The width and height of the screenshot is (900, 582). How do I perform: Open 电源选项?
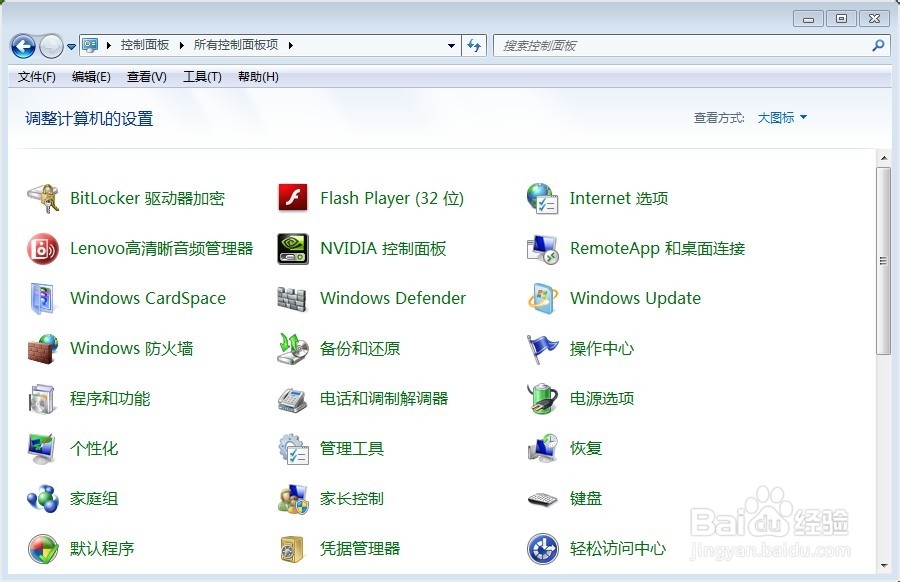pos(602,398)
